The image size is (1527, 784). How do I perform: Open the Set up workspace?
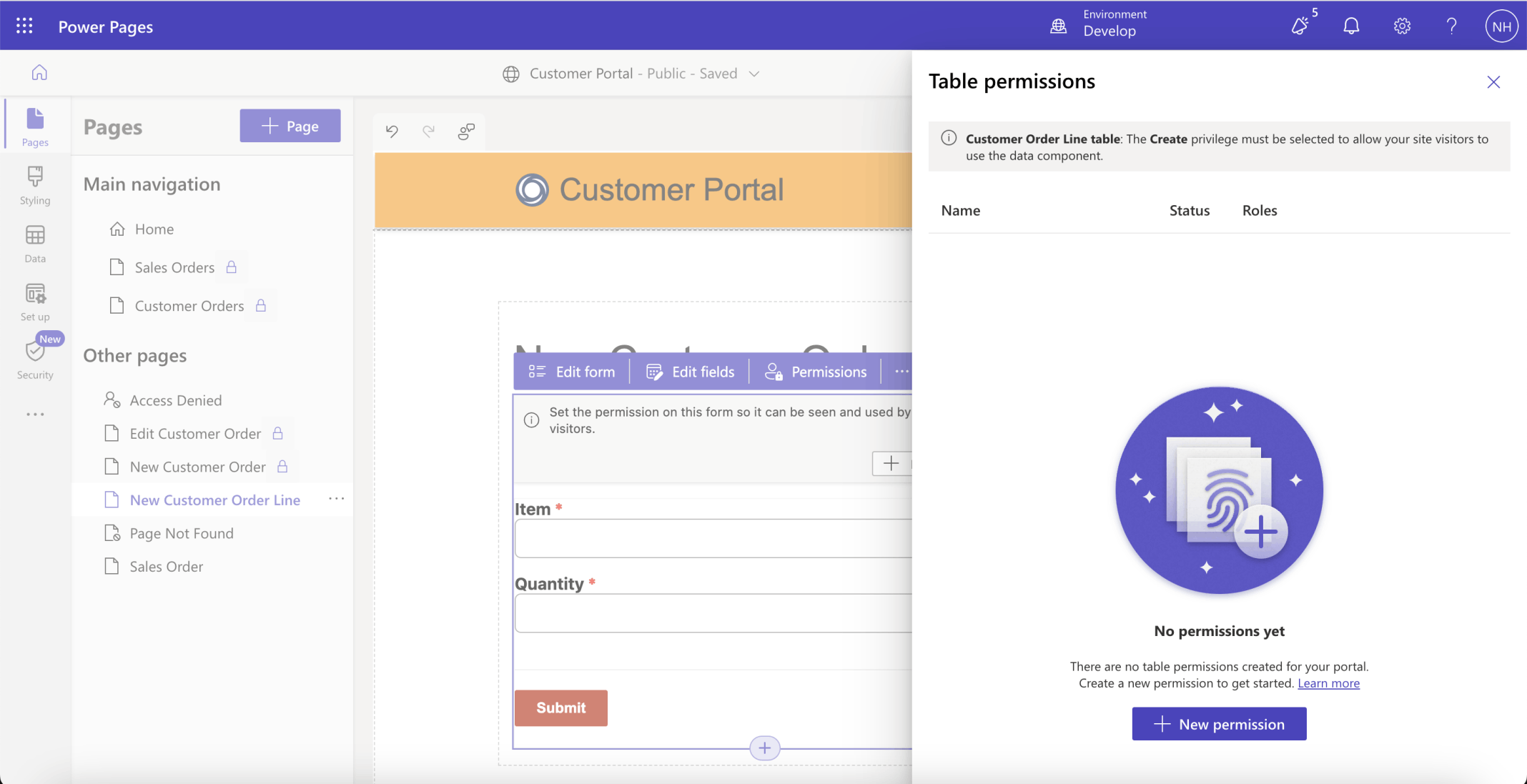[x=35, y=302]
